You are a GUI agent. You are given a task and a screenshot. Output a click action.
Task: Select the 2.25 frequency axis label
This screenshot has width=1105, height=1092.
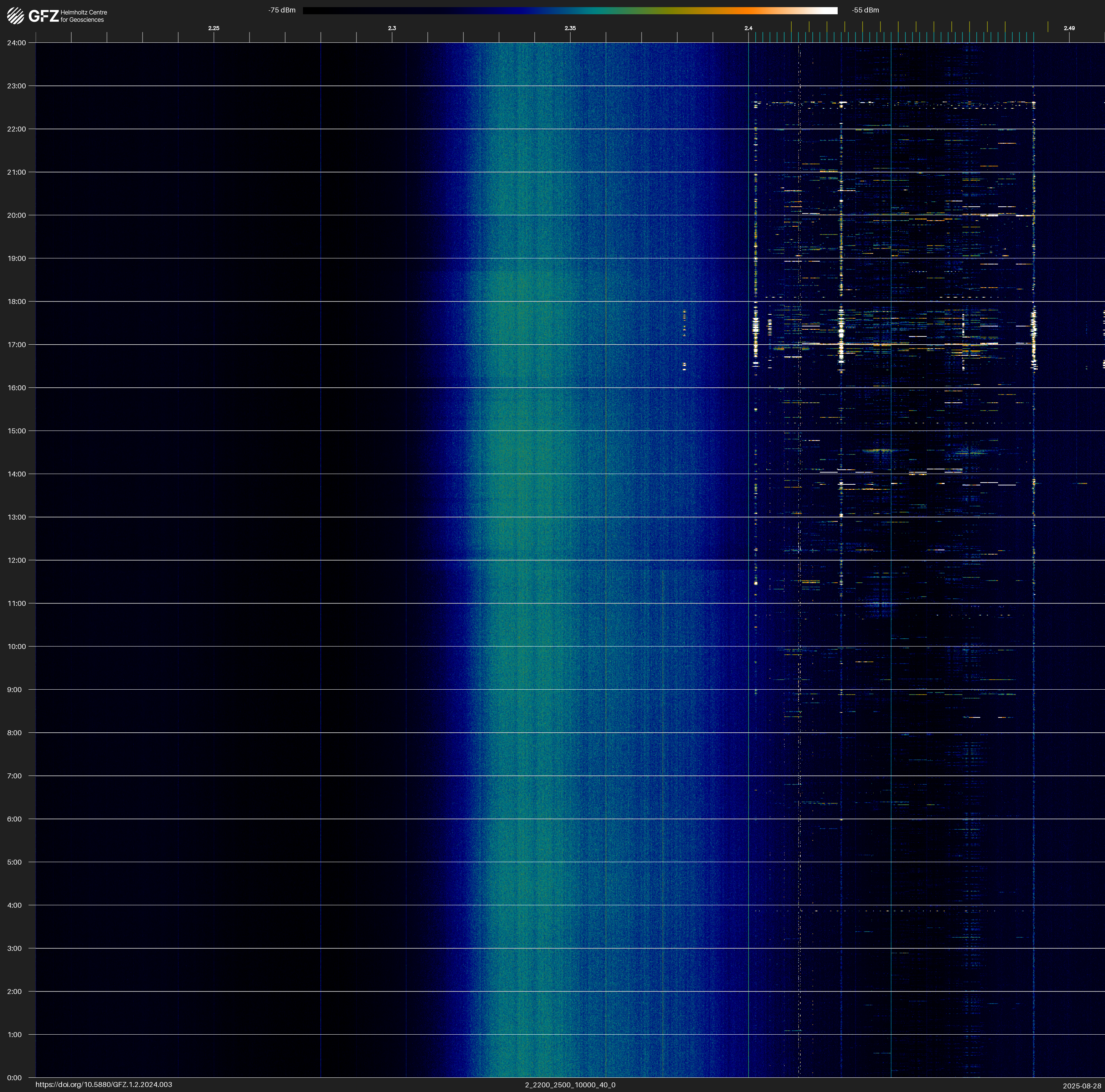tap(213, 28)
